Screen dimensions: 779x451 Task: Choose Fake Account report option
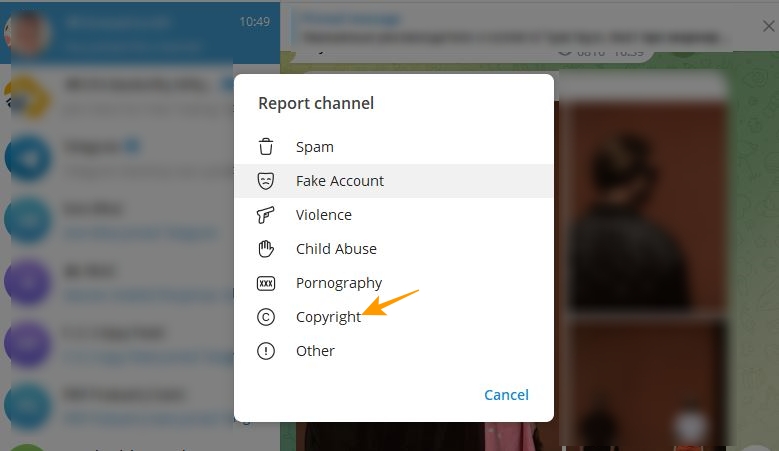point(393,181)
